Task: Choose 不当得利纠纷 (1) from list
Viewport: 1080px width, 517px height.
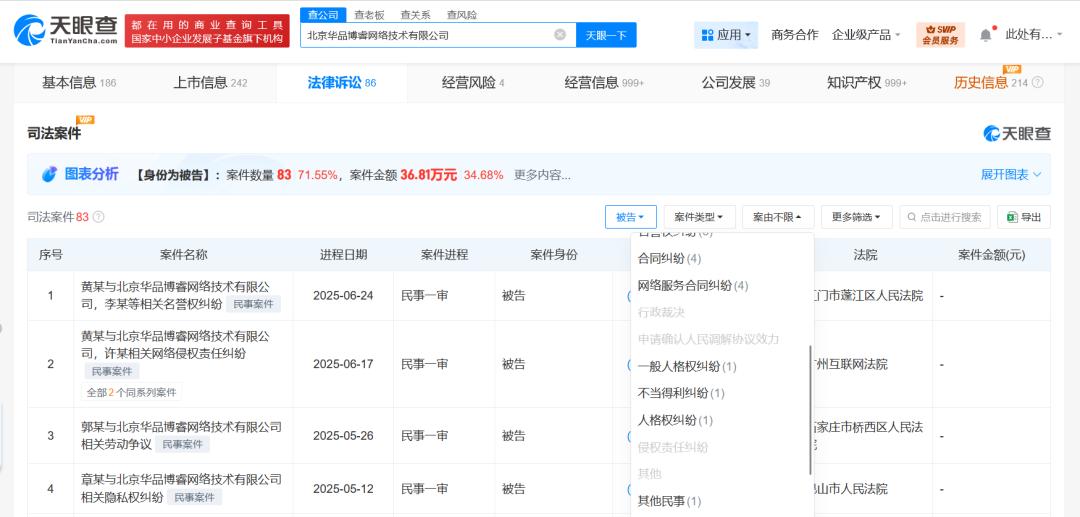Action: pyautogui.click(x=680, y=393)
